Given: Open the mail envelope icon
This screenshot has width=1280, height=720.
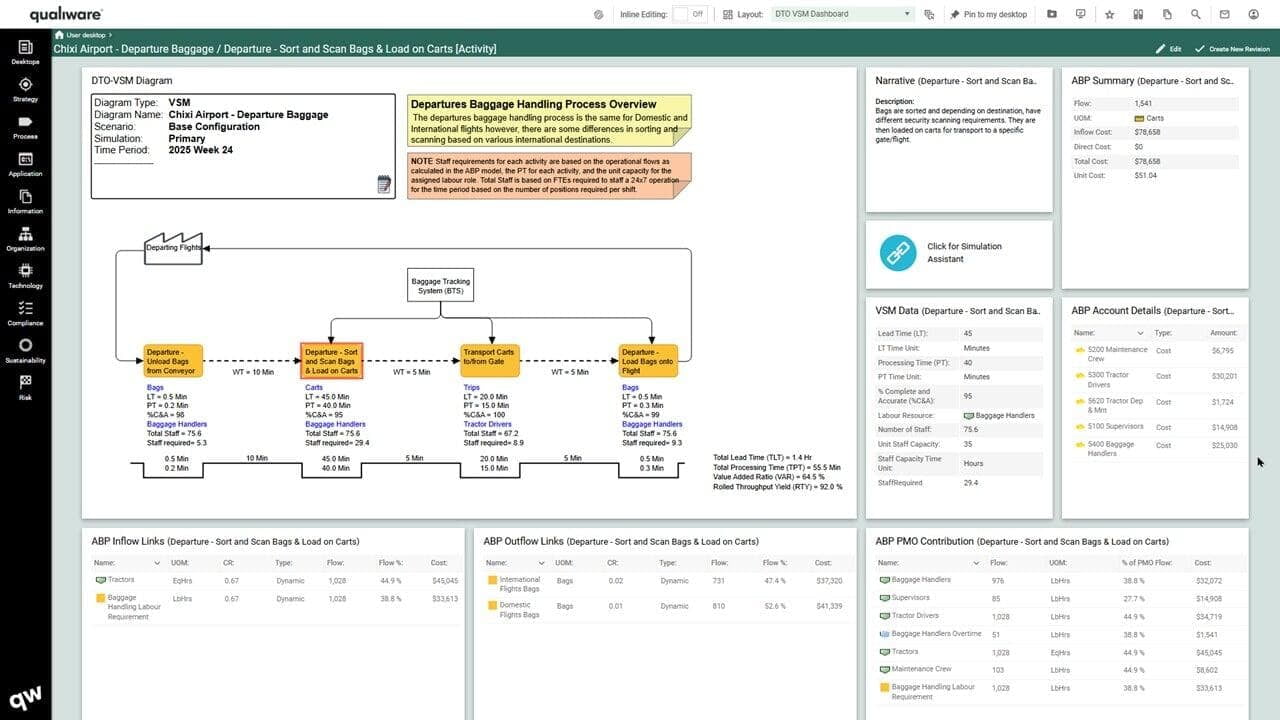Looking at the screenshot, I should (1224, 14).
